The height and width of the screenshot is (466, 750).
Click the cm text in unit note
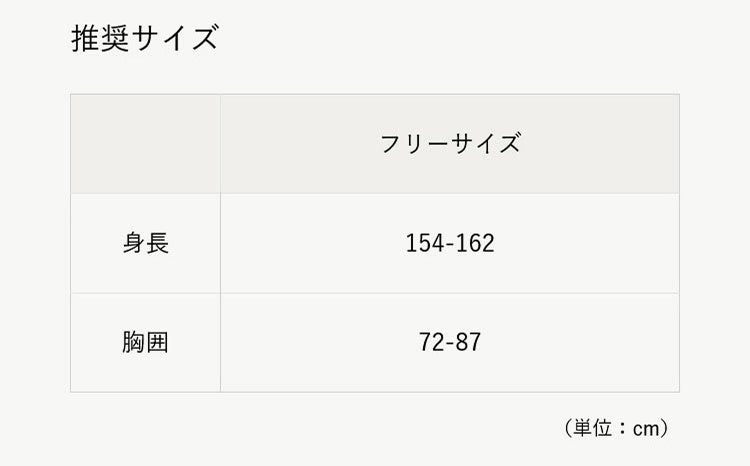[647, 428]
